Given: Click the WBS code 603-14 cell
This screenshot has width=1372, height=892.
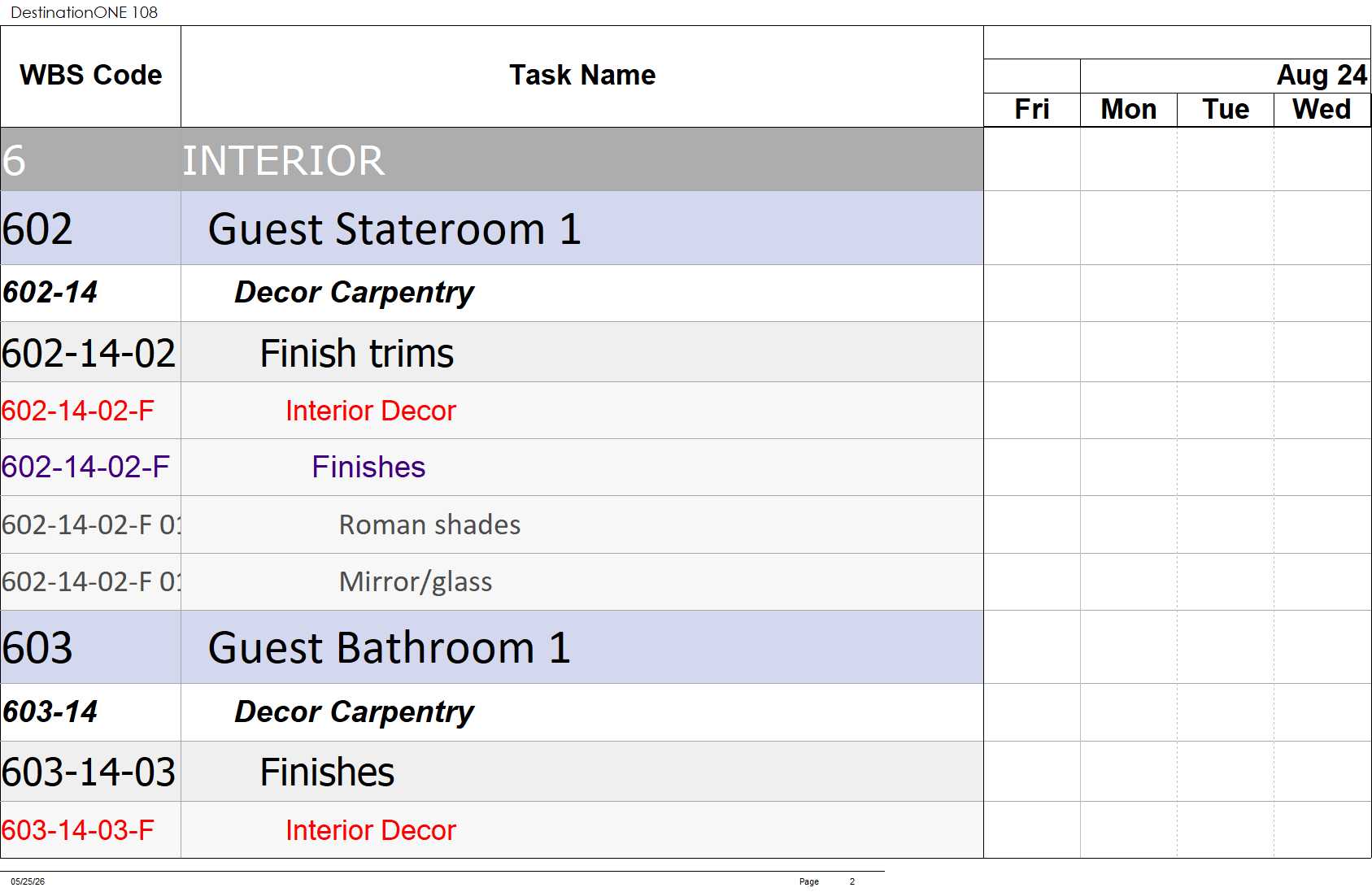Looking at the screenshot, I should [90, 712].
